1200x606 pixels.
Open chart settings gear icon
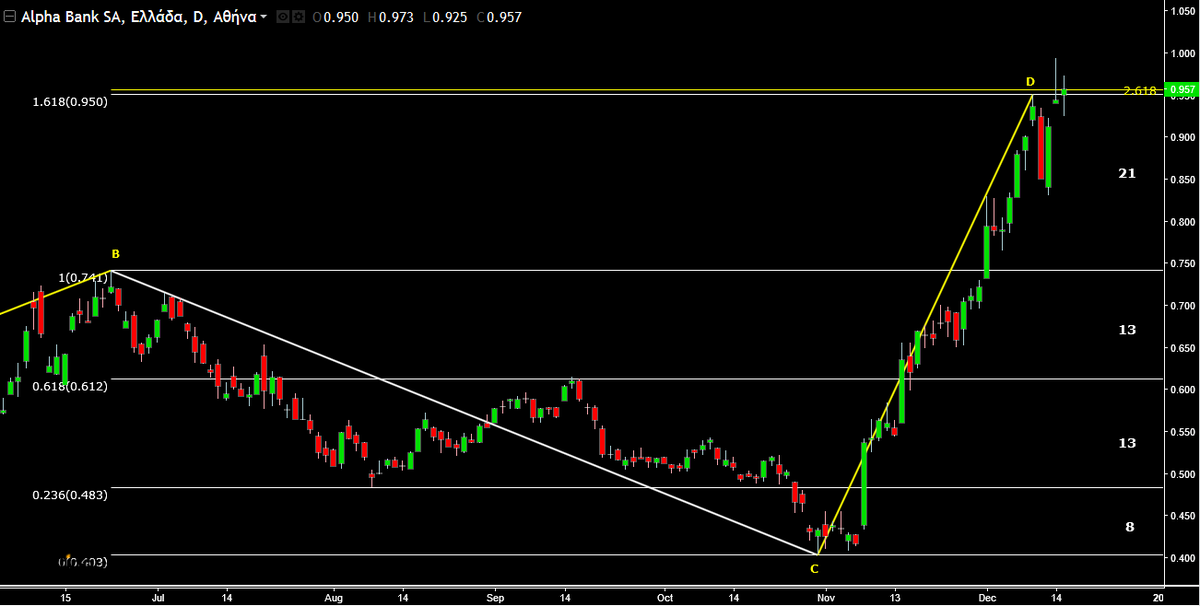pyautogui.click(x=299, y=17)
